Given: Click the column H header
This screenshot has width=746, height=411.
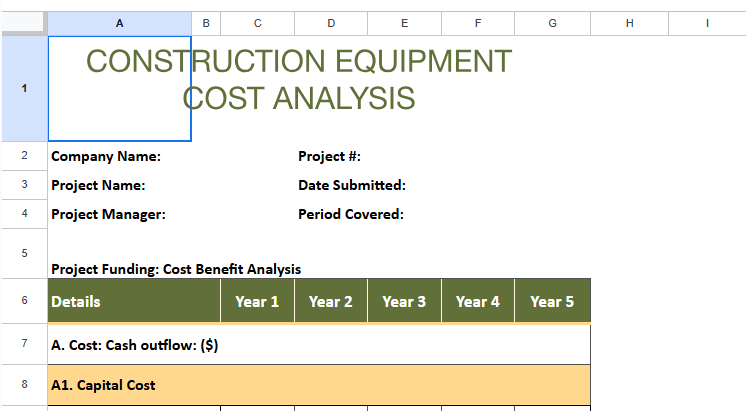Looking at the screenshot, I should click(x=629, y=23).
